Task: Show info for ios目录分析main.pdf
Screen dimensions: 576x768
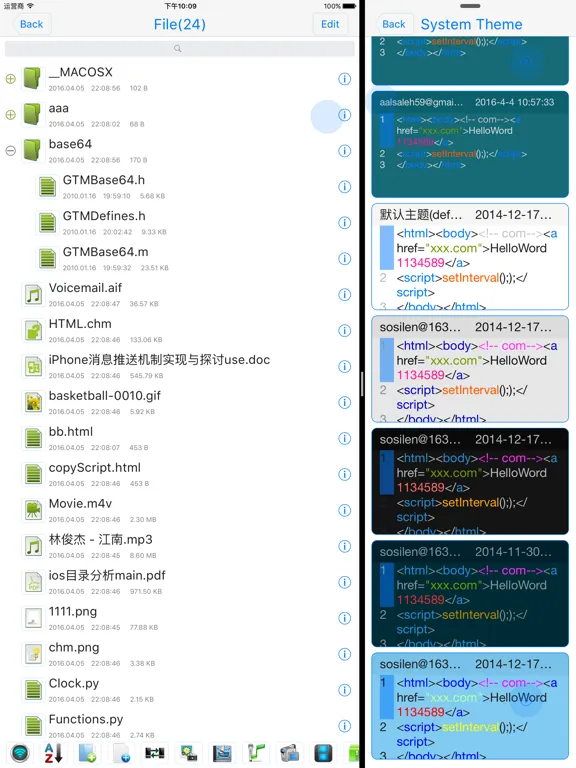Action: click(x=345, y=582)
